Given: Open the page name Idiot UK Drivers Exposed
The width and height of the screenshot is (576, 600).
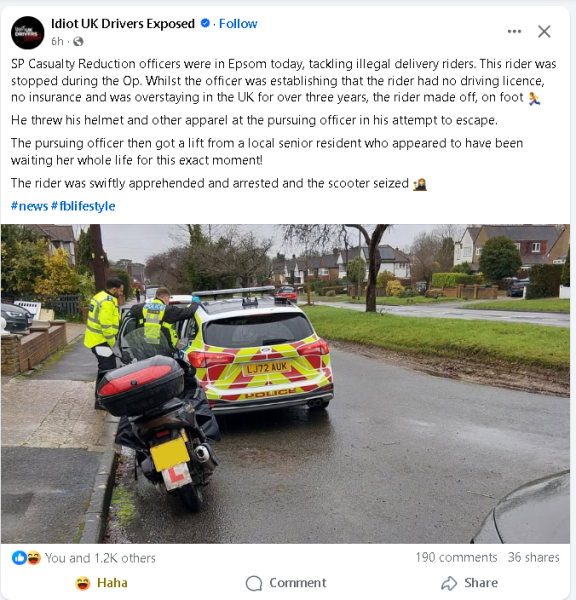Looking at the screenshot, I should [123, 24].
